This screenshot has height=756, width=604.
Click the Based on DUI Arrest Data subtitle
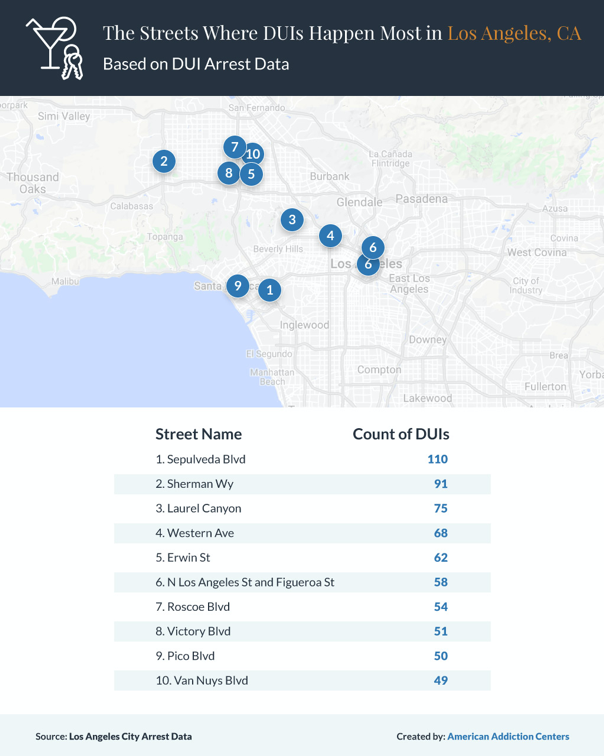[196, 64]
